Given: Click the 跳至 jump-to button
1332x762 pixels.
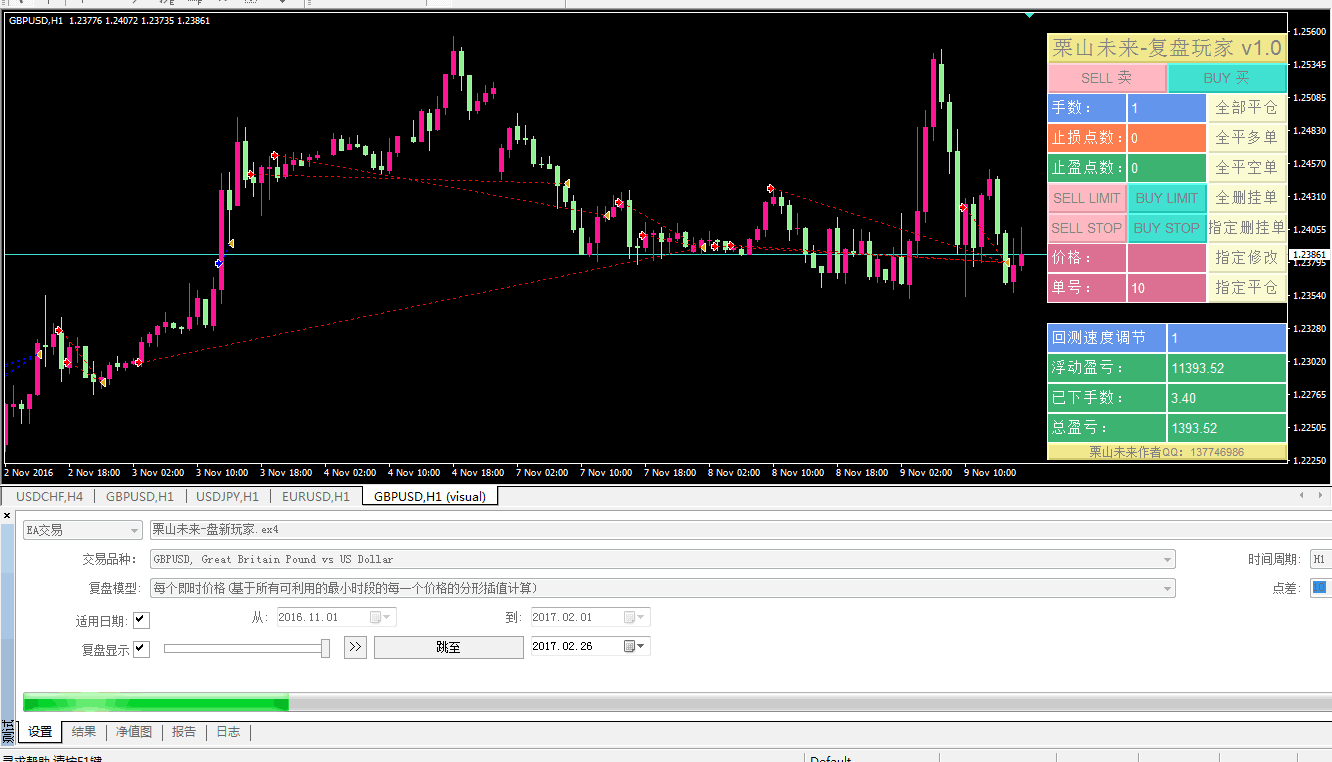Looking at the screenshot, I should (x=449, y=647).
